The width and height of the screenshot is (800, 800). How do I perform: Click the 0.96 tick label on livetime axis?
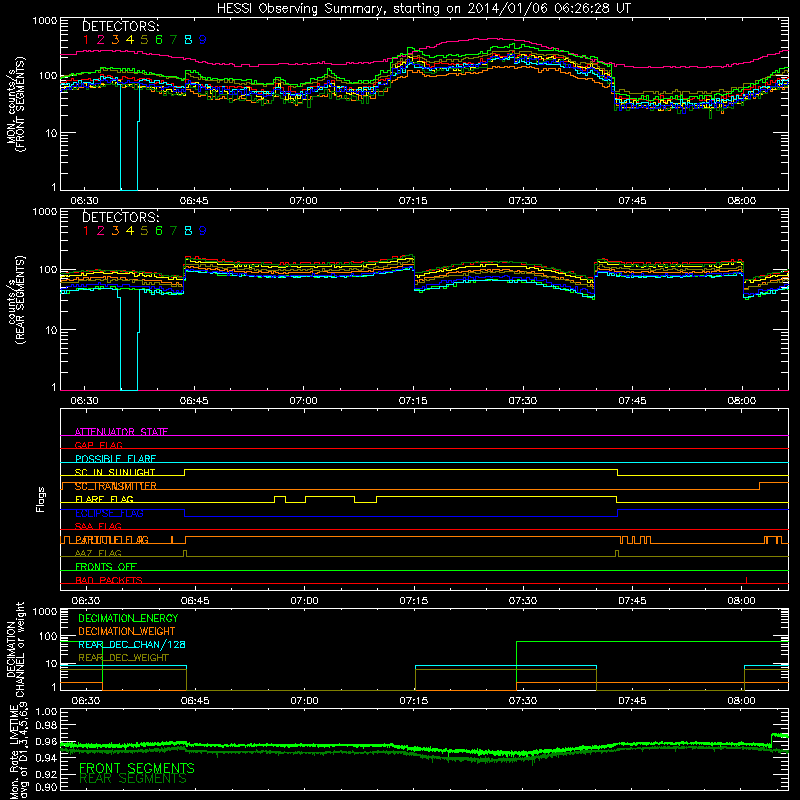tap(46, 741)
